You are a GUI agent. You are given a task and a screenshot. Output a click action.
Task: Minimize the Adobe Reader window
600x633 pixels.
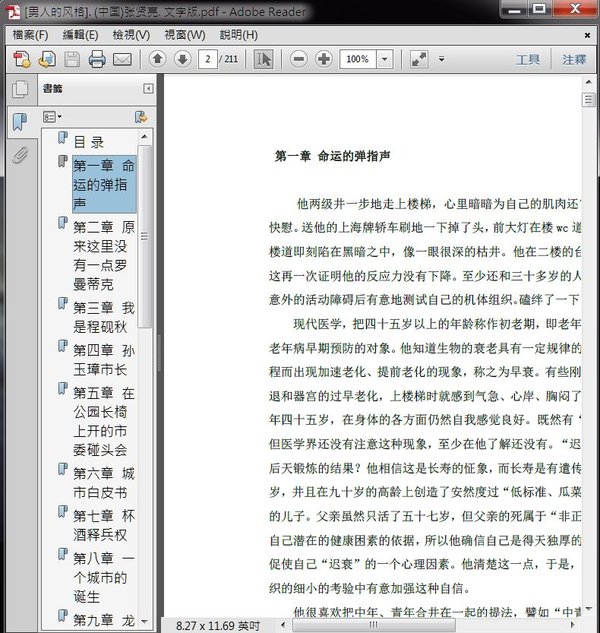coord(514,9)
